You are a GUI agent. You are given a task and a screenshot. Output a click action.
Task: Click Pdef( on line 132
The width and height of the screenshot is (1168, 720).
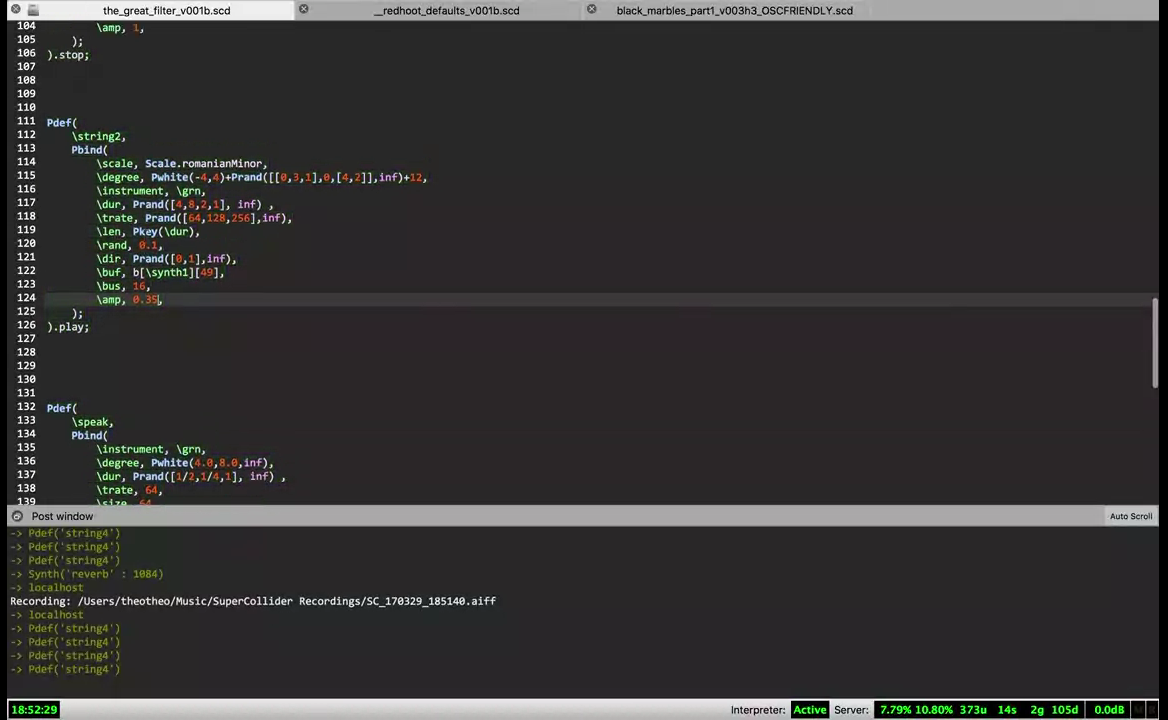[62, 408]
